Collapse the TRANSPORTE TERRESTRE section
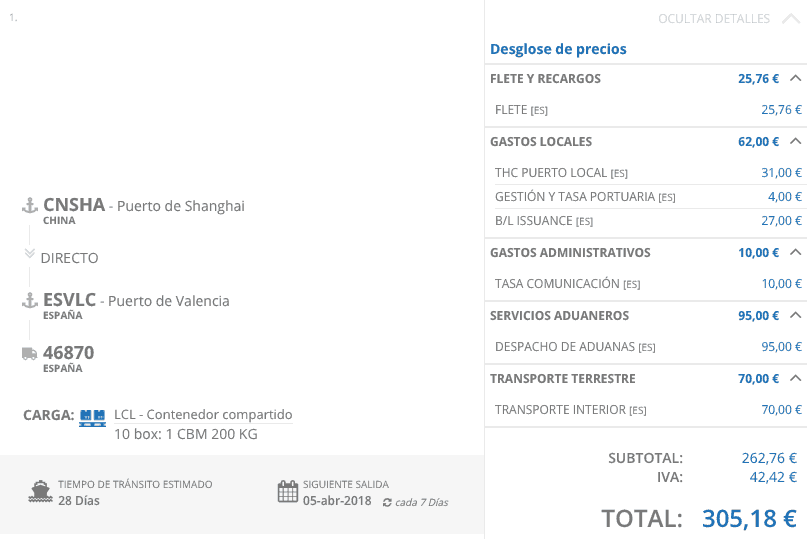Image resolution: width=807 pixels, height=539 pixels. coord(796,378)
